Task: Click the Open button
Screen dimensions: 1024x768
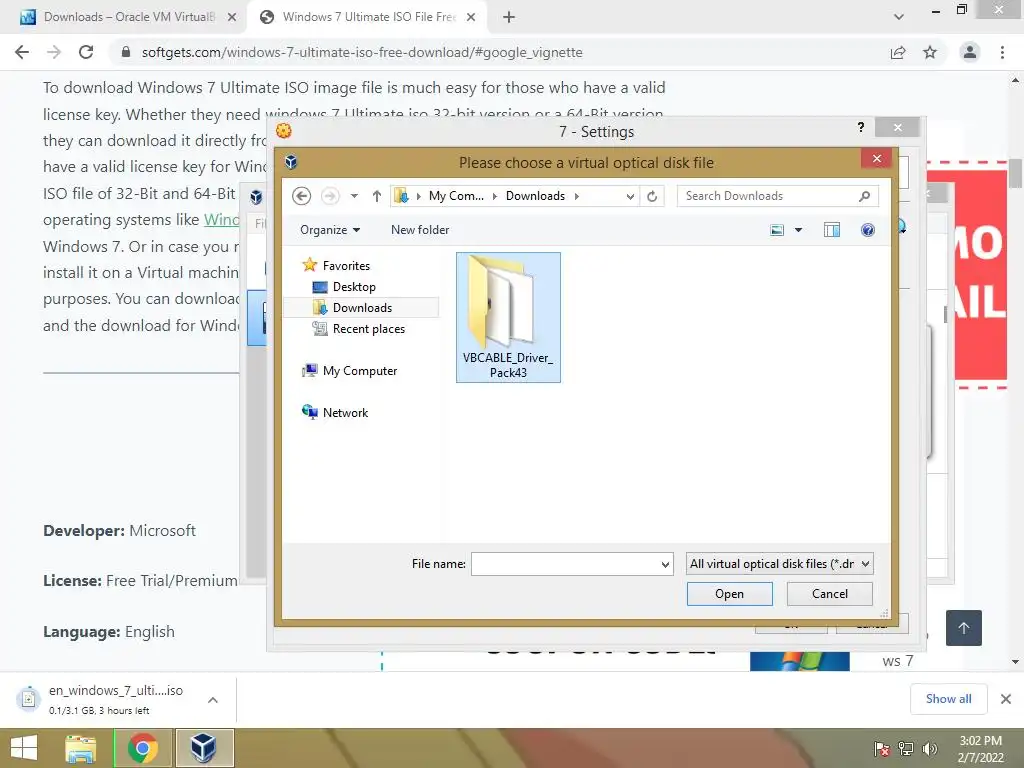Action: 729,594
